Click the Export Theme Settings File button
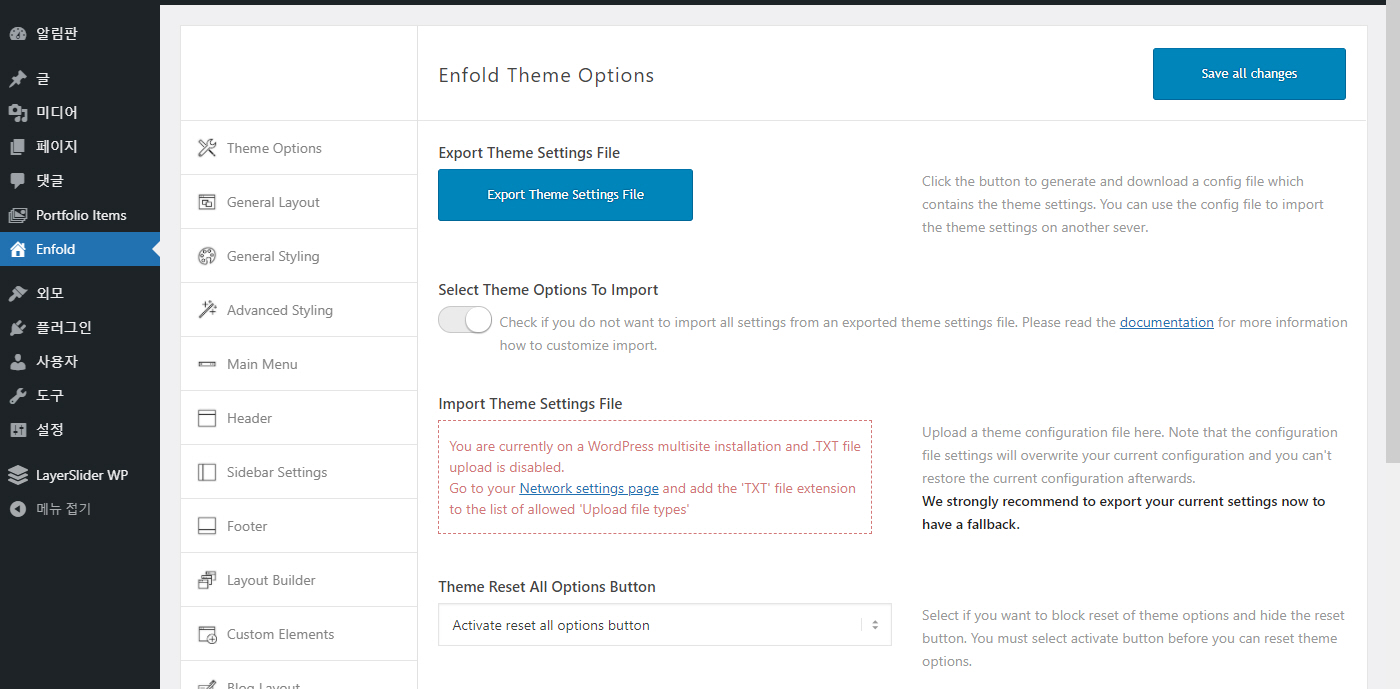This screenshot has height=689, width=1400. click(x=565, y=195)
